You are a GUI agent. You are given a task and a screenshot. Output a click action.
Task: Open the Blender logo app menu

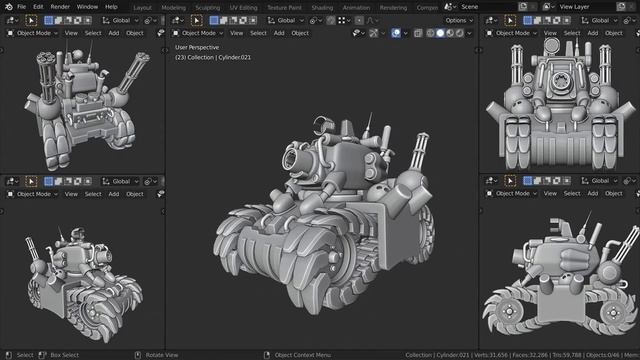click(9, 7)
